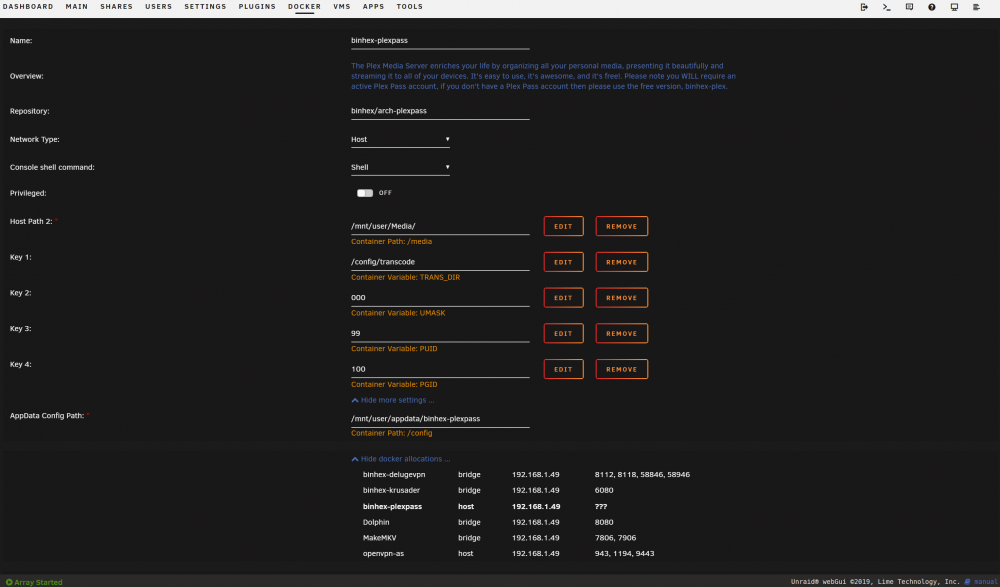Edit the Host Path 2 entry
Viewport: 1000px width, 587px height.
[x=563, y=226]
